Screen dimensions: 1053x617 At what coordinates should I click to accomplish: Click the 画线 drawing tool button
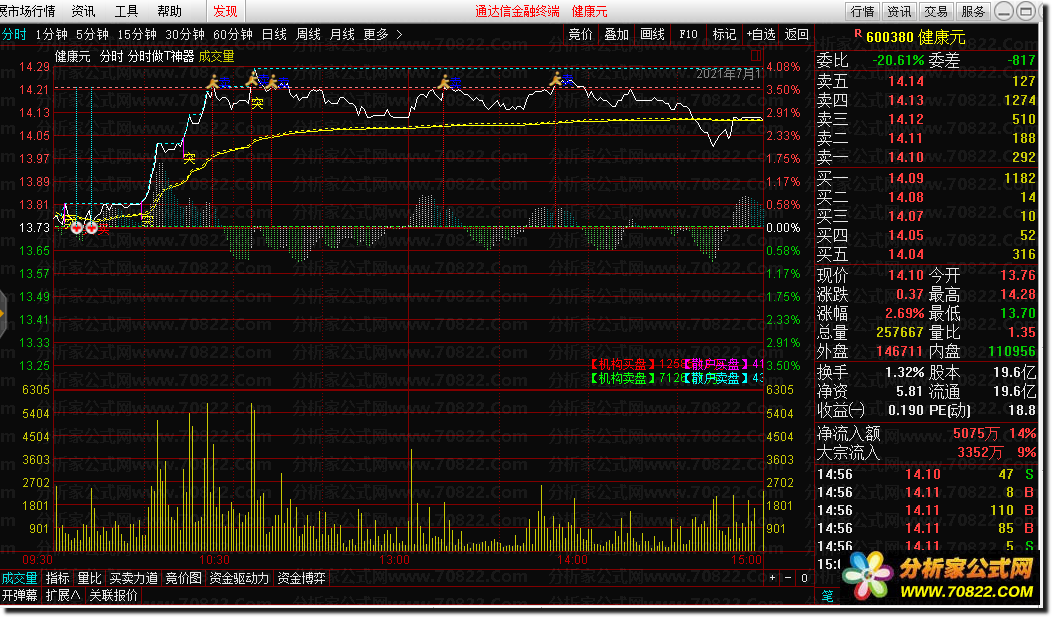pyautogui.click(x=652, y=34)
